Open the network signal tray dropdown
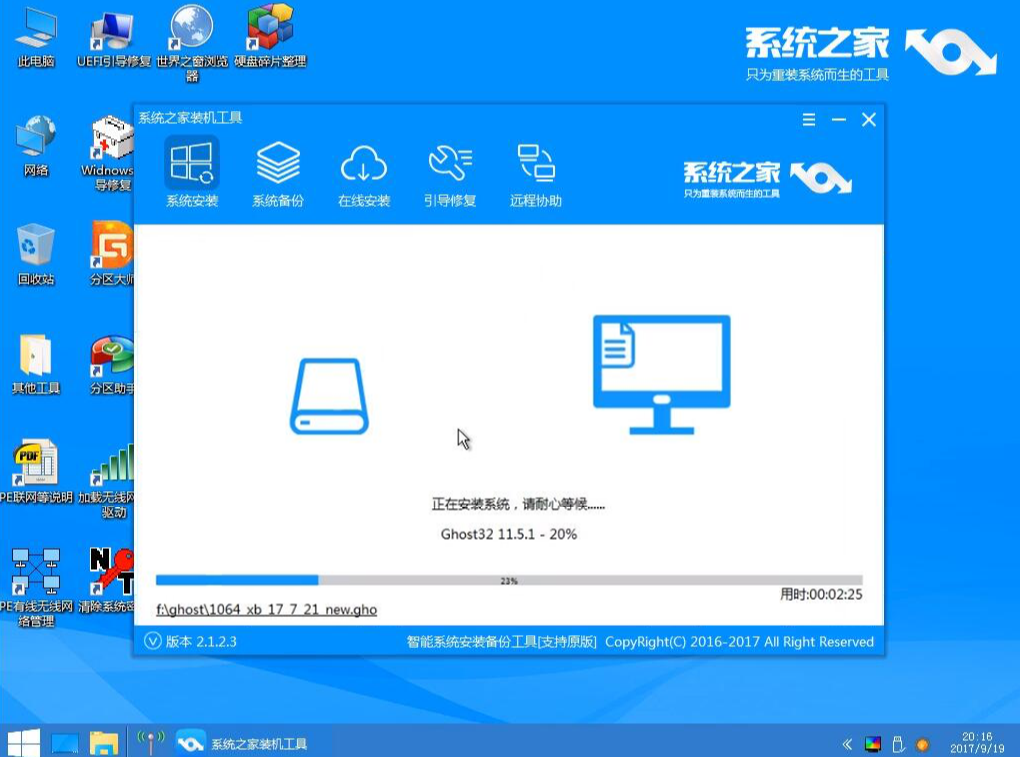Viewport: 1020px width, 757px height. tap(151, 742)
